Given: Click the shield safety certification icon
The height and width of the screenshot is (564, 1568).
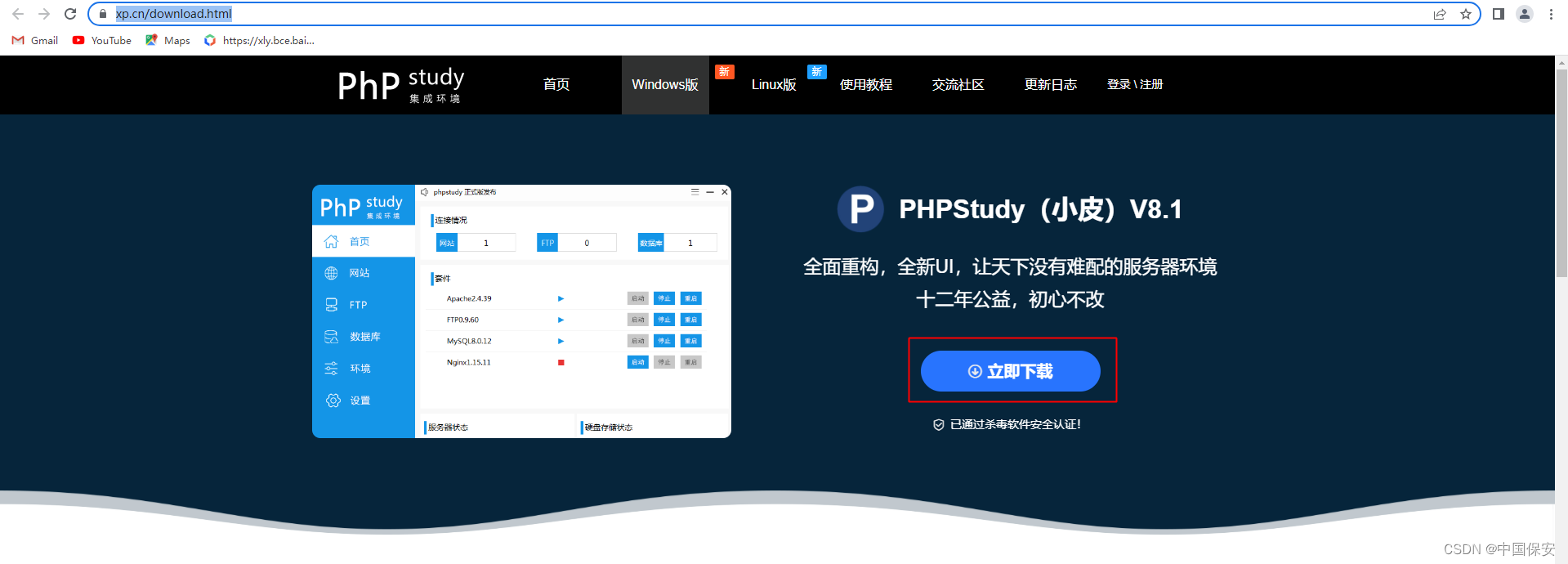Looking at the screenshot, I should click(939, 424).
